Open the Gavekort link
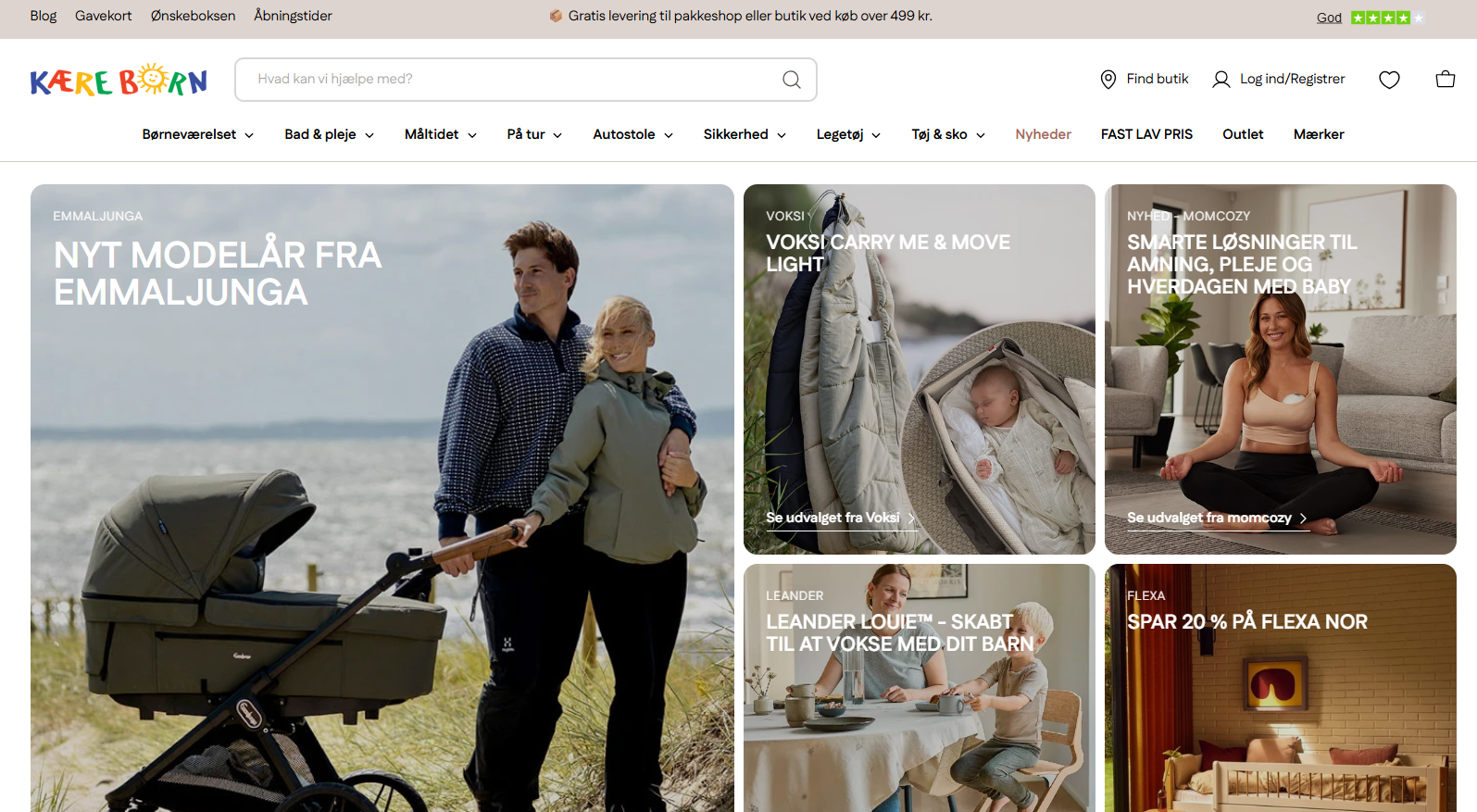The width and height of the screenshot is (1477, 812). 104,16
